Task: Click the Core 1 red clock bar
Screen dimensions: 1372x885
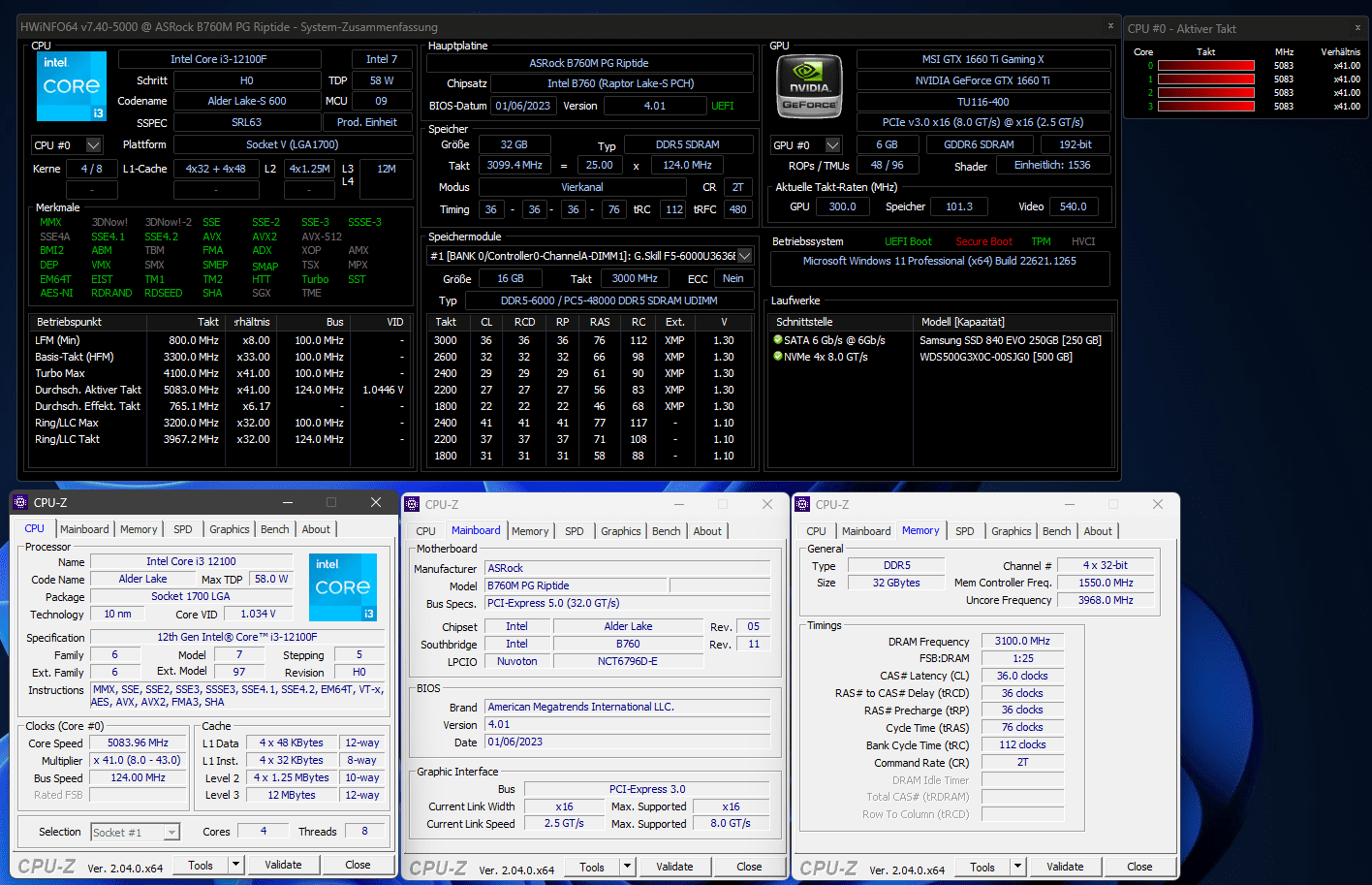Action: pyautogui.click(x=1206, y=79)
